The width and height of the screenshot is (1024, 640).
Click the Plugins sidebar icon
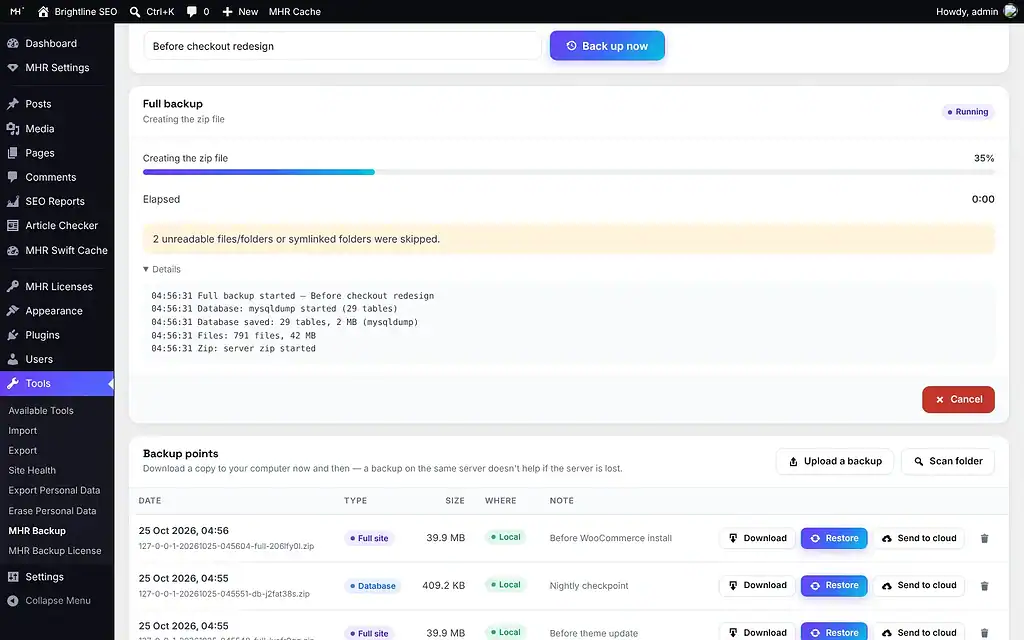tap(12, 335)
